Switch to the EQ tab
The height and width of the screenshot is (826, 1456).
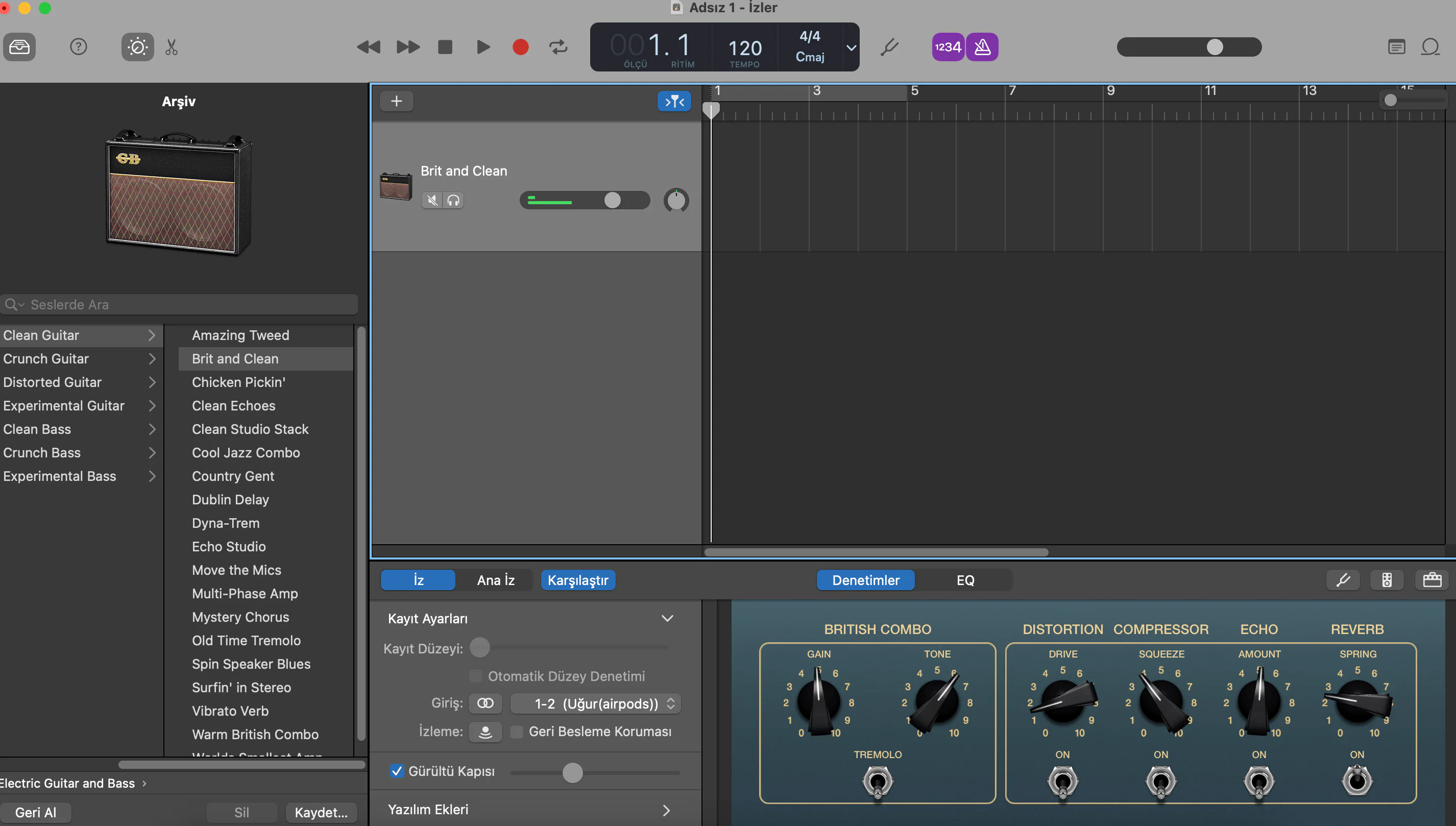(x=965, y=580)
